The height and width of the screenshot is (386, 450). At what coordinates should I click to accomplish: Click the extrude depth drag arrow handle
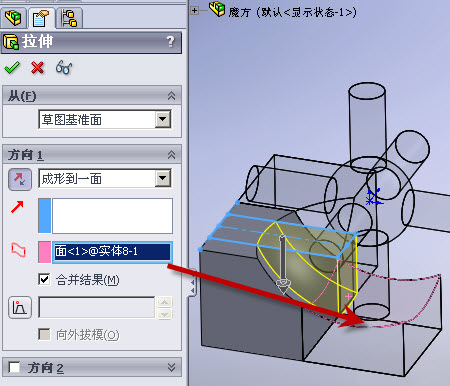tap(283, 265)
